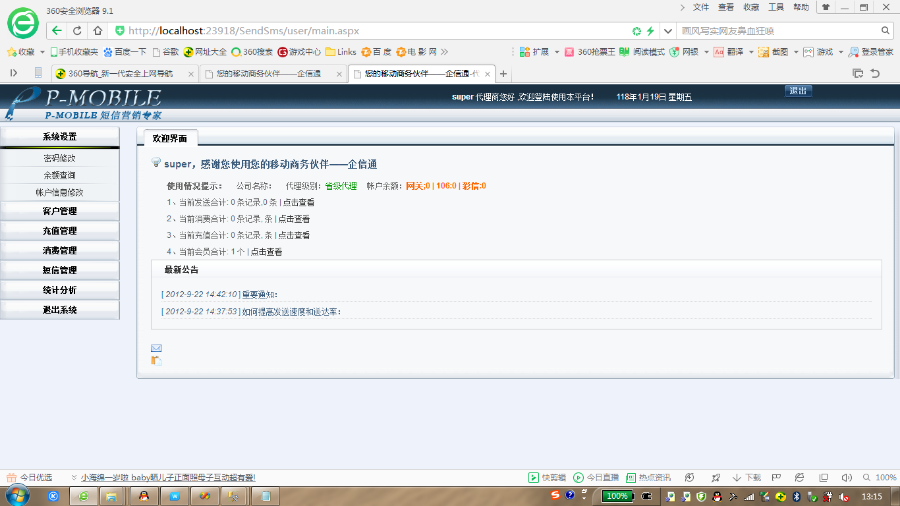Open 百度一下 bookmark

coord(125,52)
